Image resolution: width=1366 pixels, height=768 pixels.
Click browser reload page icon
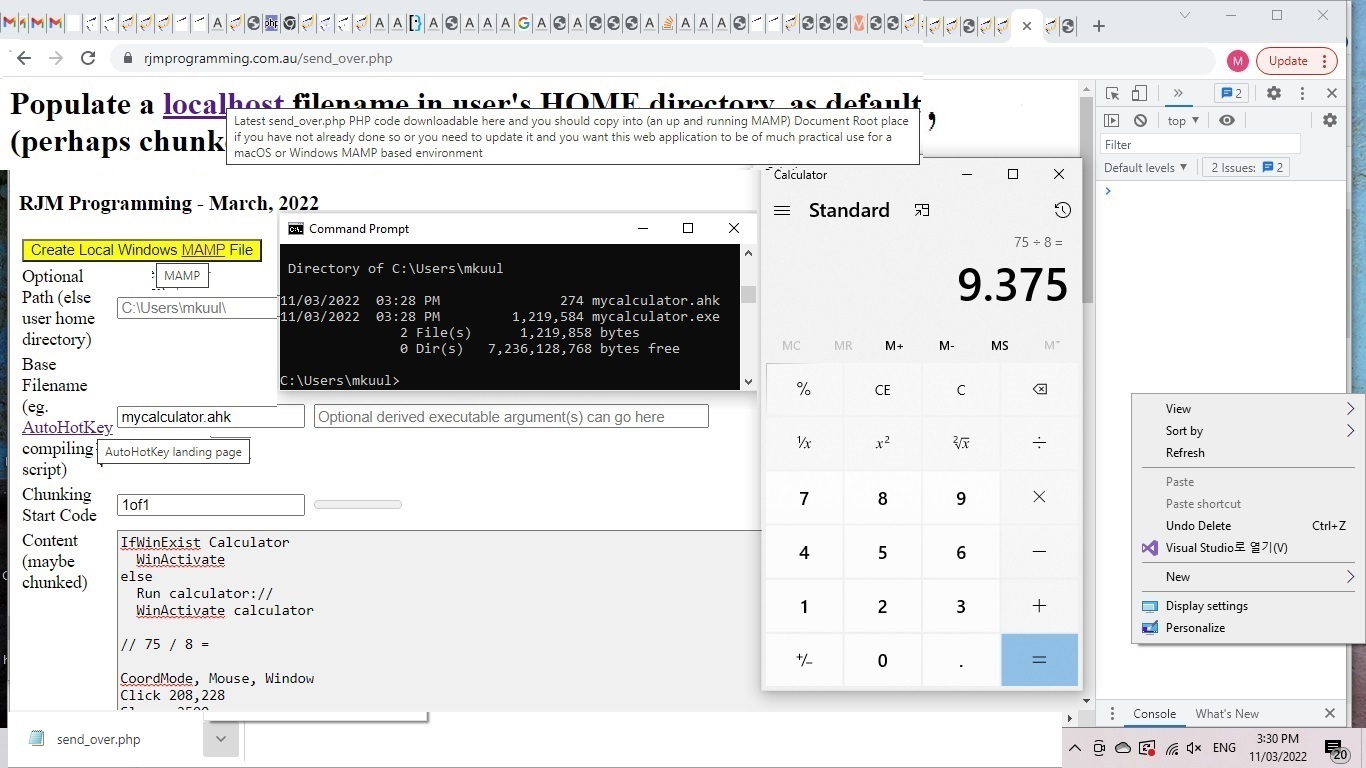(x=88, y=58)
